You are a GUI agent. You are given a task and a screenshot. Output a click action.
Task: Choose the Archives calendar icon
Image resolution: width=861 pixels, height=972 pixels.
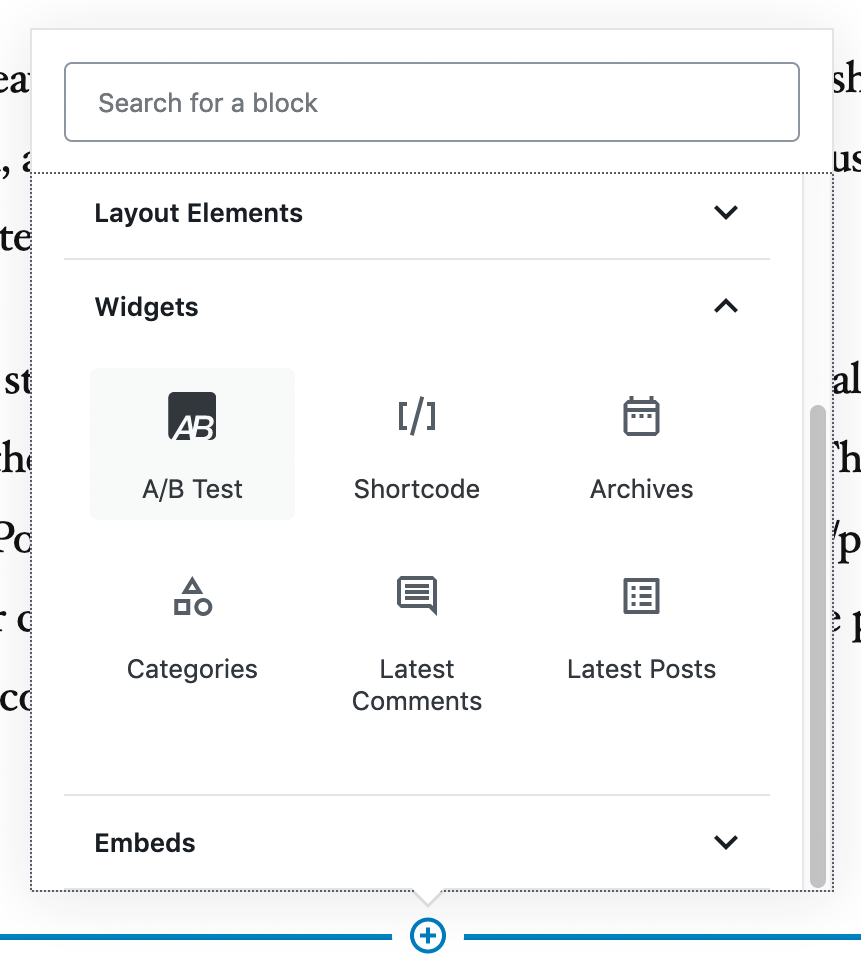(x=641, y=416)
